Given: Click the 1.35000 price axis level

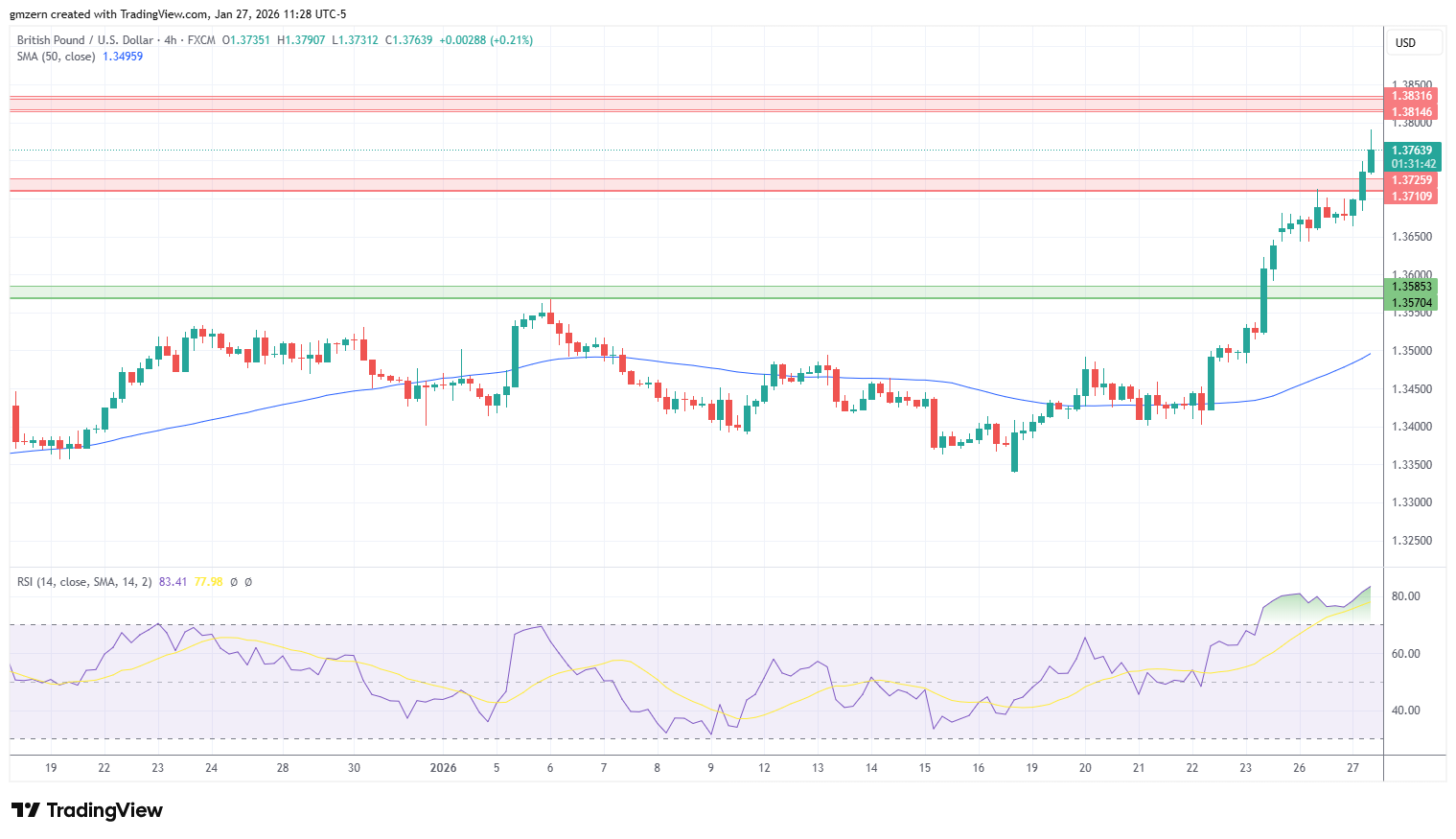Looking at the screenshot, I should tap(1412, 351).
